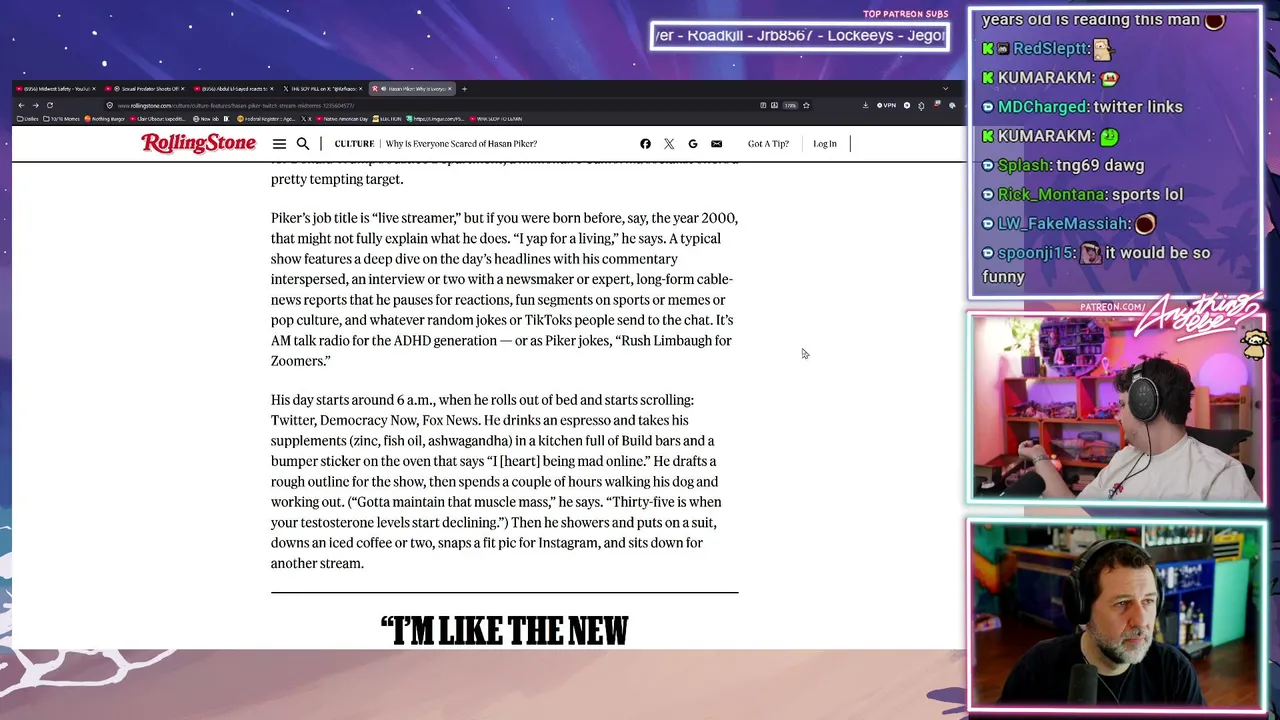Open a new browser tab
This screenshot has width=1280, height=720.
tap(464, 89)
